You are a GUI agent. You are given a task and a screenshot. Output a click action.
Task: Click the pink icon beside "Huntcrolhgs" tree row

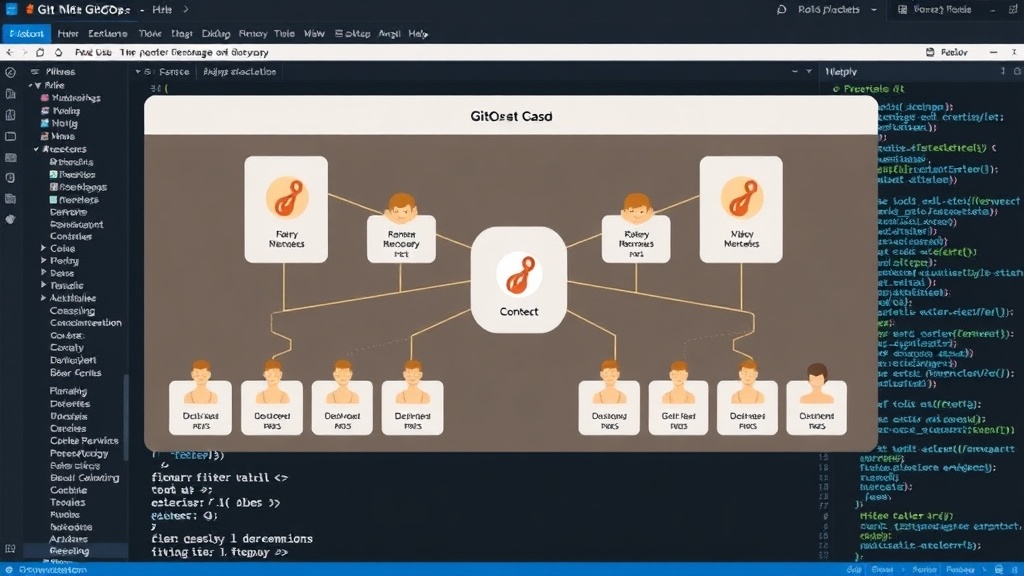44,98
